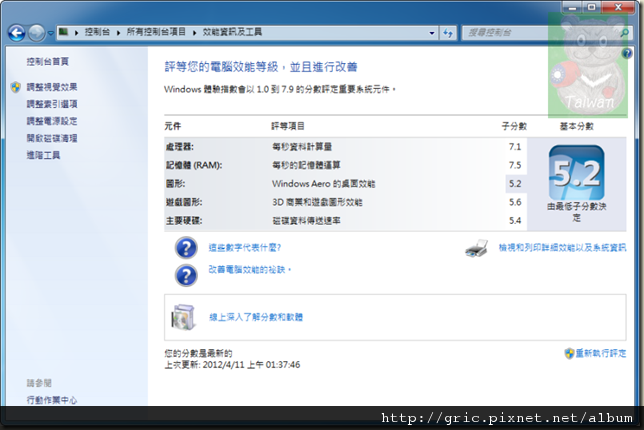The width and height of the screenshot is (644, 430).
Task: Click the gaming graphics subscore 5.6
Action: pyautogui.click(x=515, y=202)
